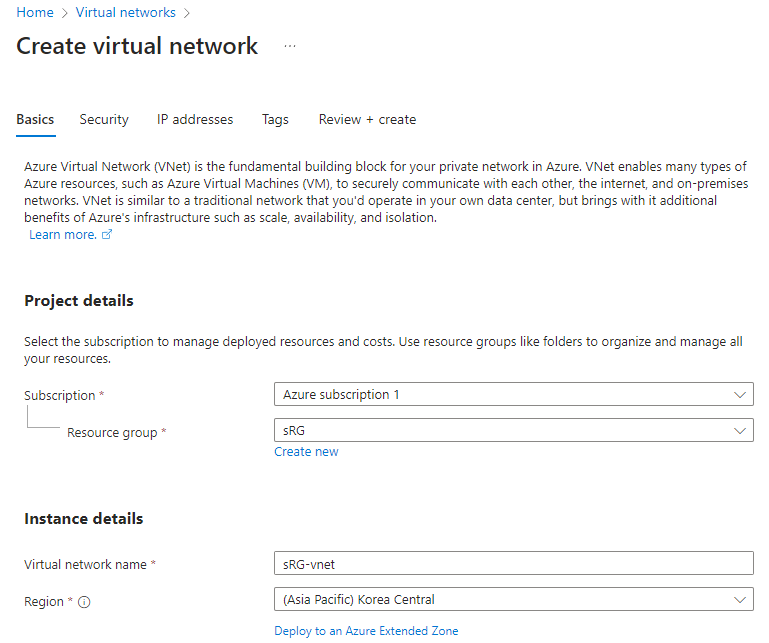Image resolution: width=769 pixels, height=643 pixels.
Task: Switch to the Security tab
Action: 104,119
